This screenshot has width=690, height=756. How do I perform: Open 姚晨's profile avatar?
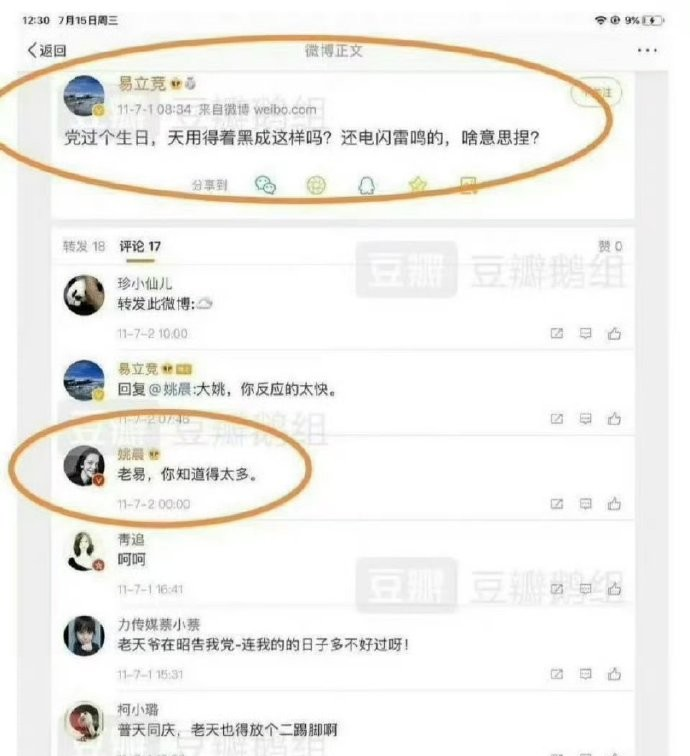click(x=84, y=465)
